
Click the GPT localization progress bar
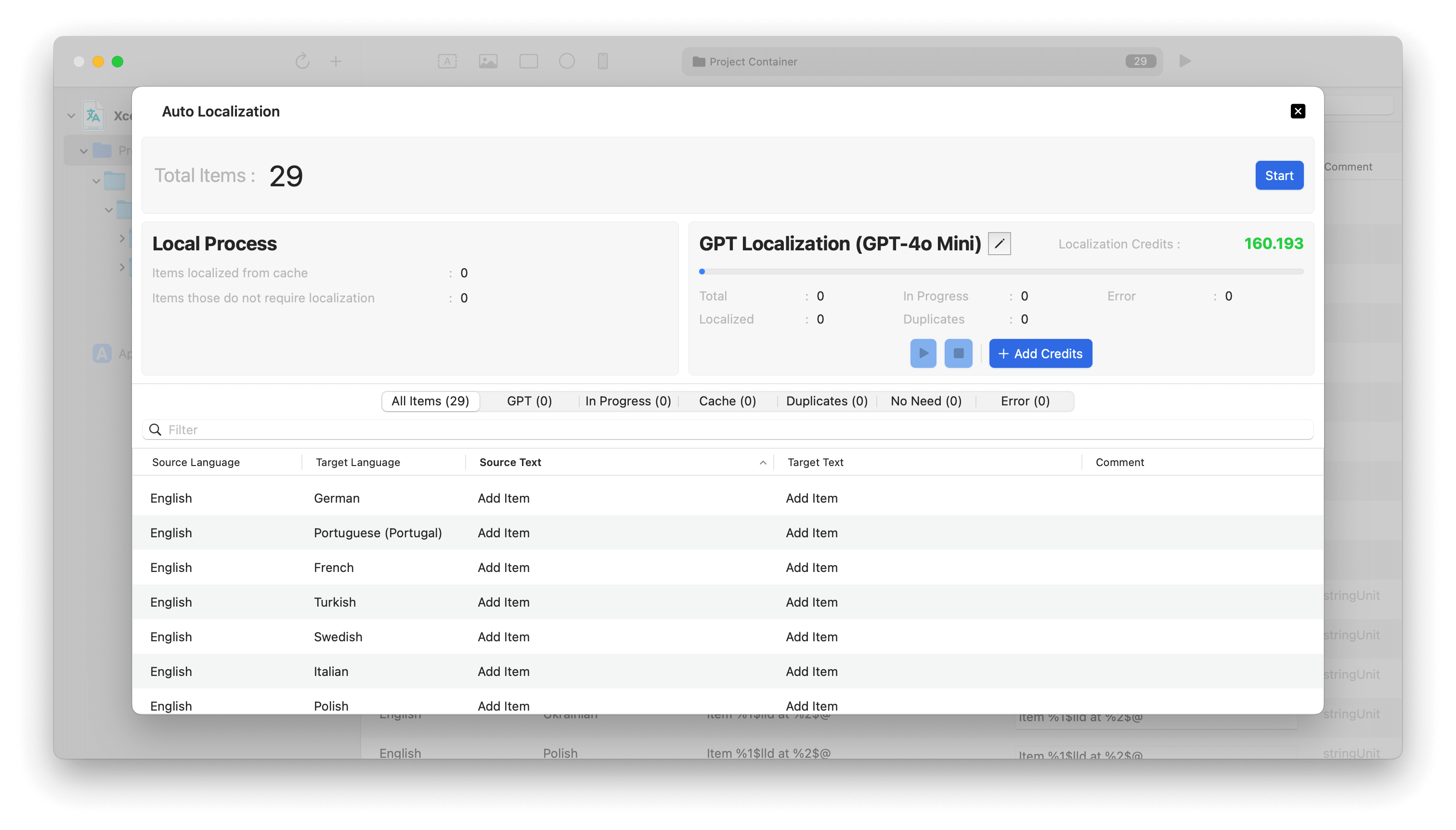click(1001, 272)
